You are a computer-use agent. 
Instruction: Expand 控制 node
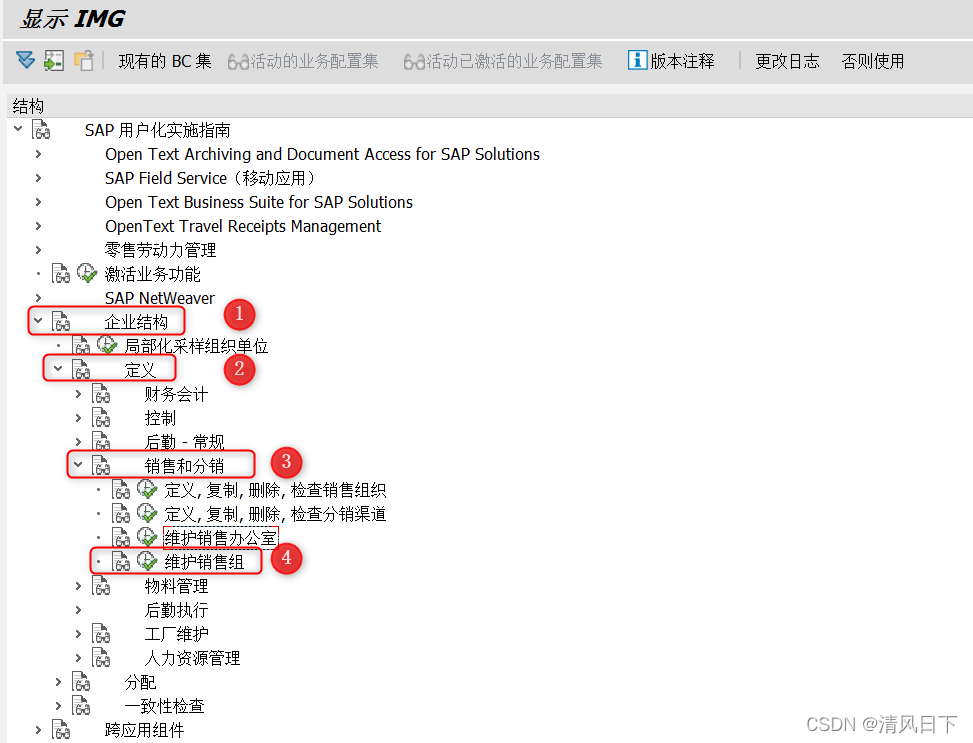(x=78, y=418)
